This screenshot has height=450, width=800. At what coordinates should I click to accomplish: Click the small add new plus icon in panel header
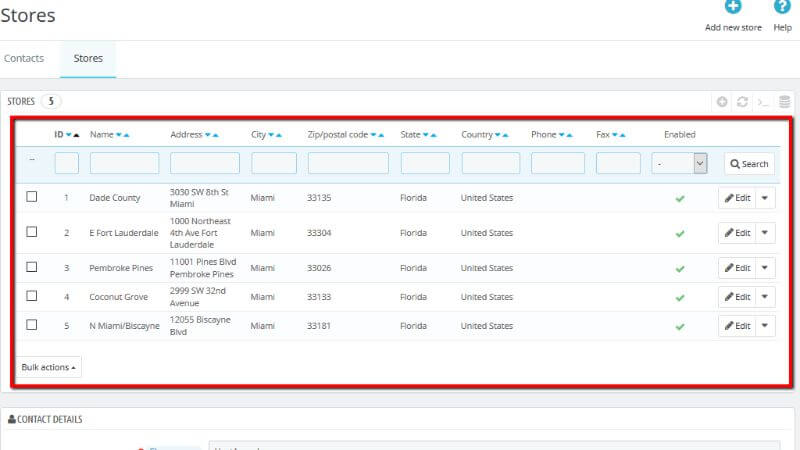(722, 102)
